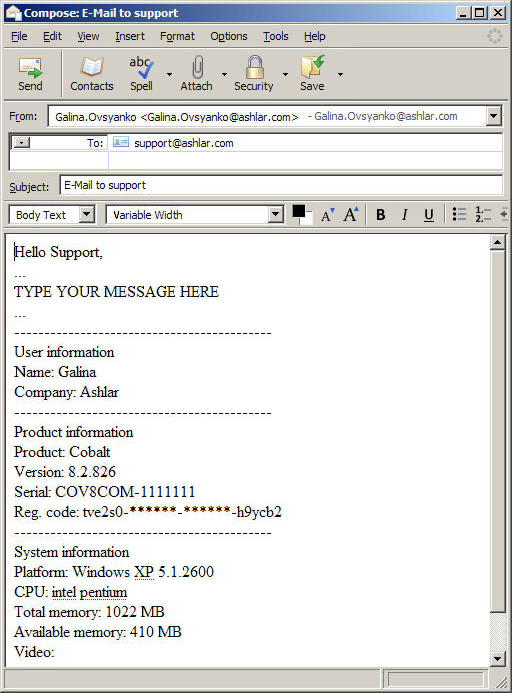Image resolution: width=512 pixels, height=693 pixels.
Task: Open the Insert menu
Action: 130,36
